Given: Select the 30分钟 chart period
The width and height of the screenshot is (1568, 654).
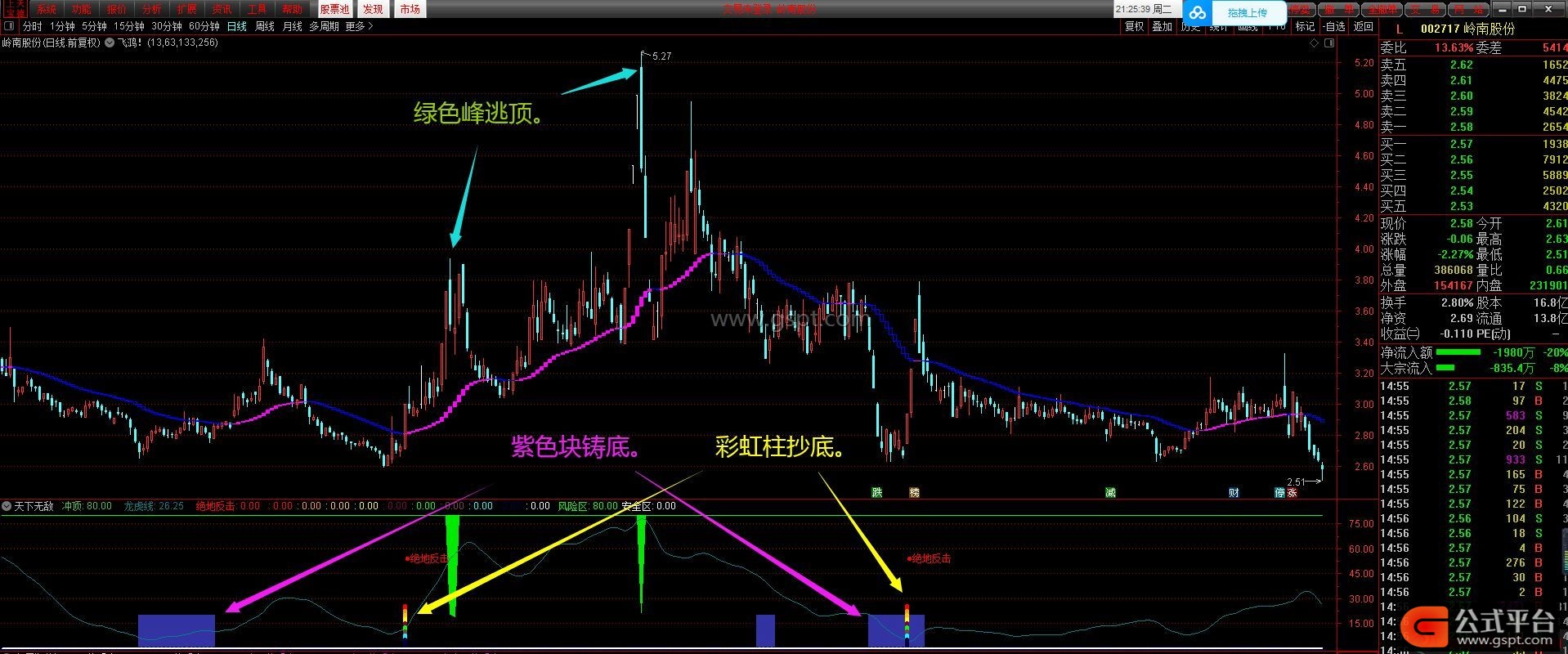Looking at the screenshot, I should tap(167, 26).
